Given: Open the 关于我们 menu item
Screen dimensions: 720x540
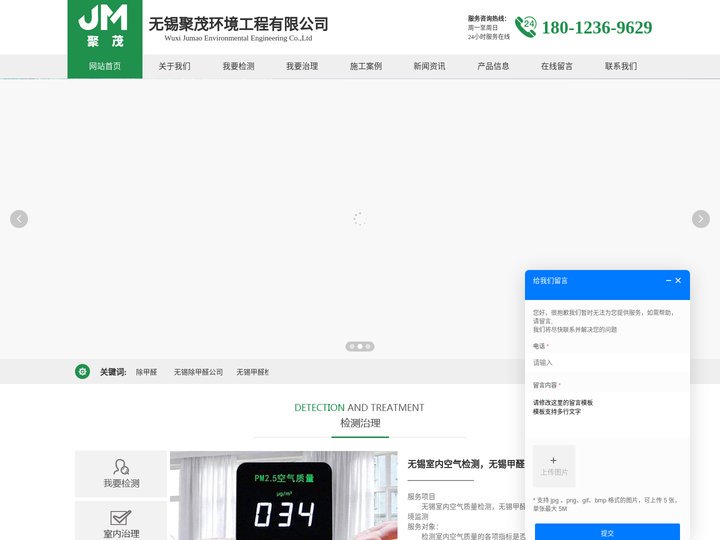Looking at the screenshot, I should pyautogui.click(x=174, y=66).
